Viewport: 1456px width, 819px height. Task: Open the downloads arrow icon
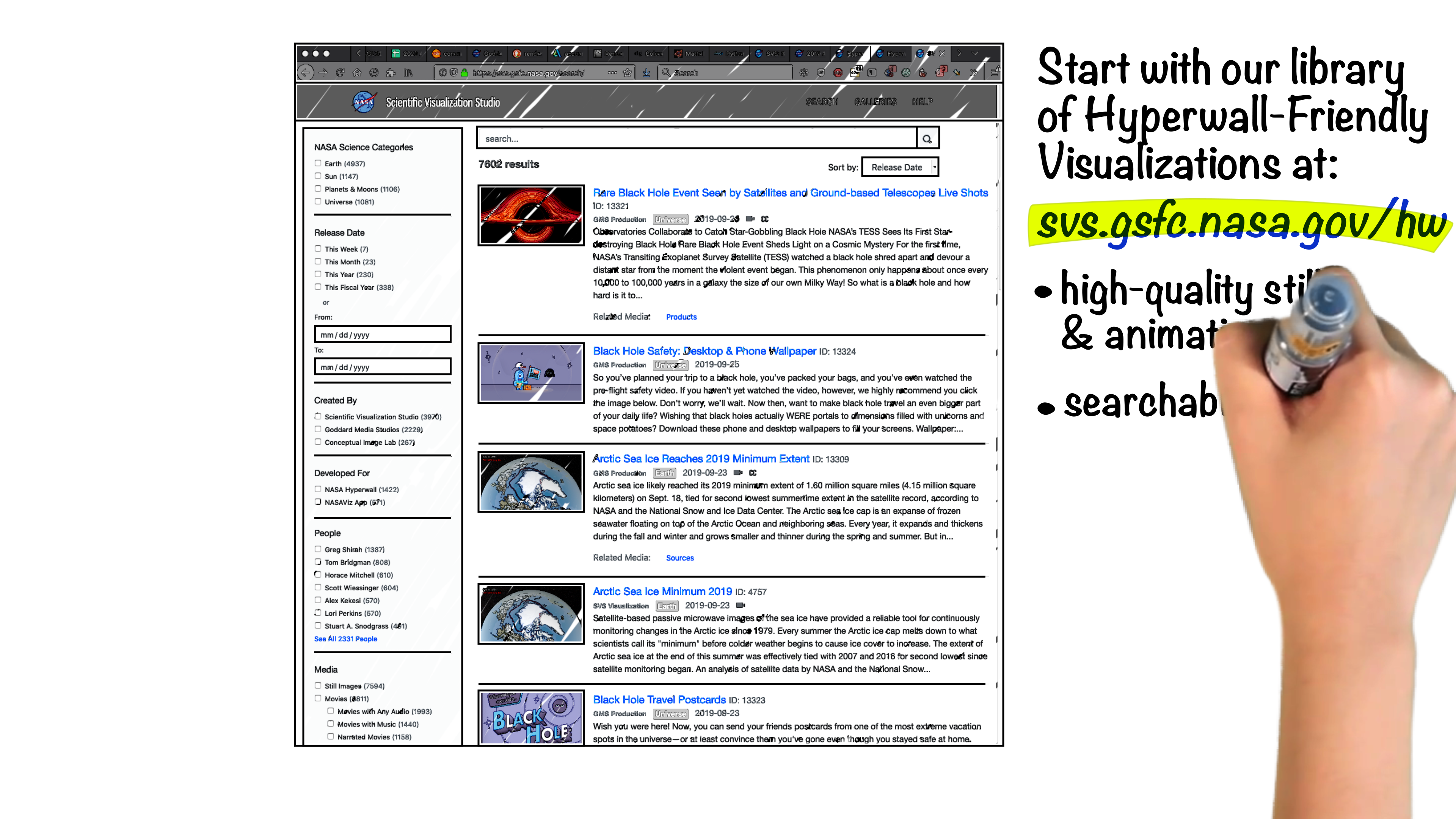point(646,72)
